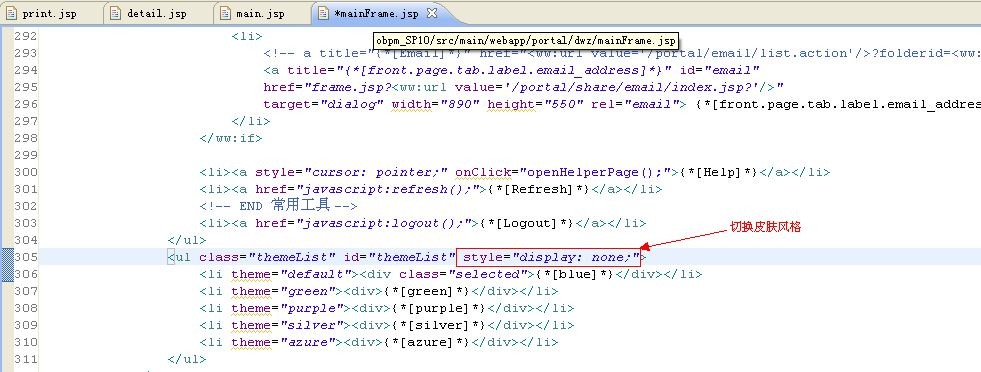Click the commented Email link on line 293
This screenshot has height=372, width=981.
(622, 53)
